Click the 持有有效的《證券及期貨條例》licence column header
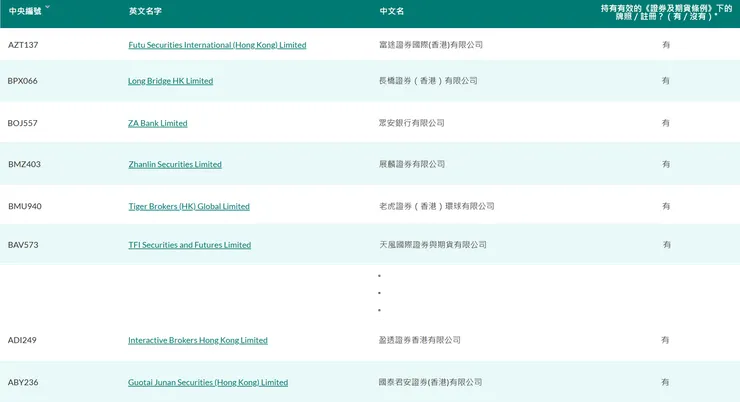Screen dimensions: 740x402 pos(666,12)
